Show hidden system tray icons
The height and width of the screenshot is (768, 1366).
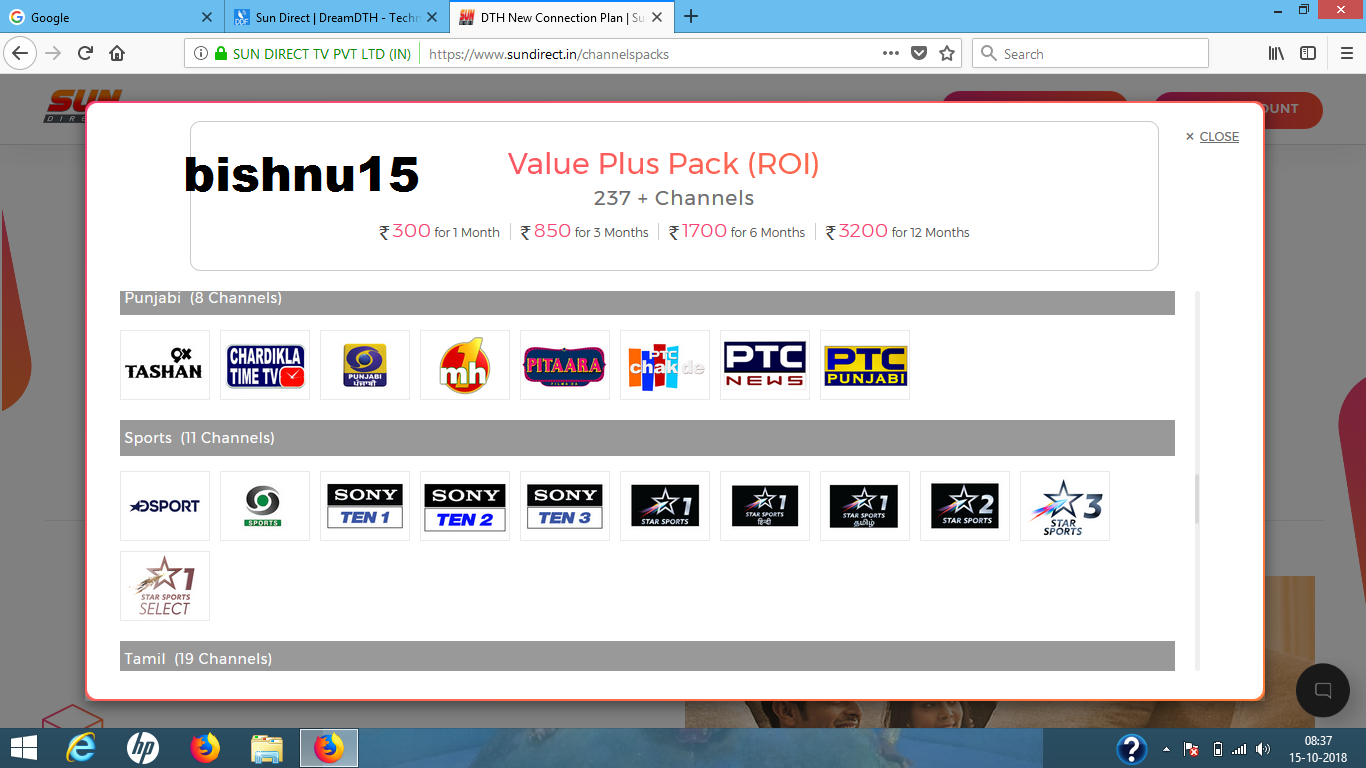(1166, 748)
